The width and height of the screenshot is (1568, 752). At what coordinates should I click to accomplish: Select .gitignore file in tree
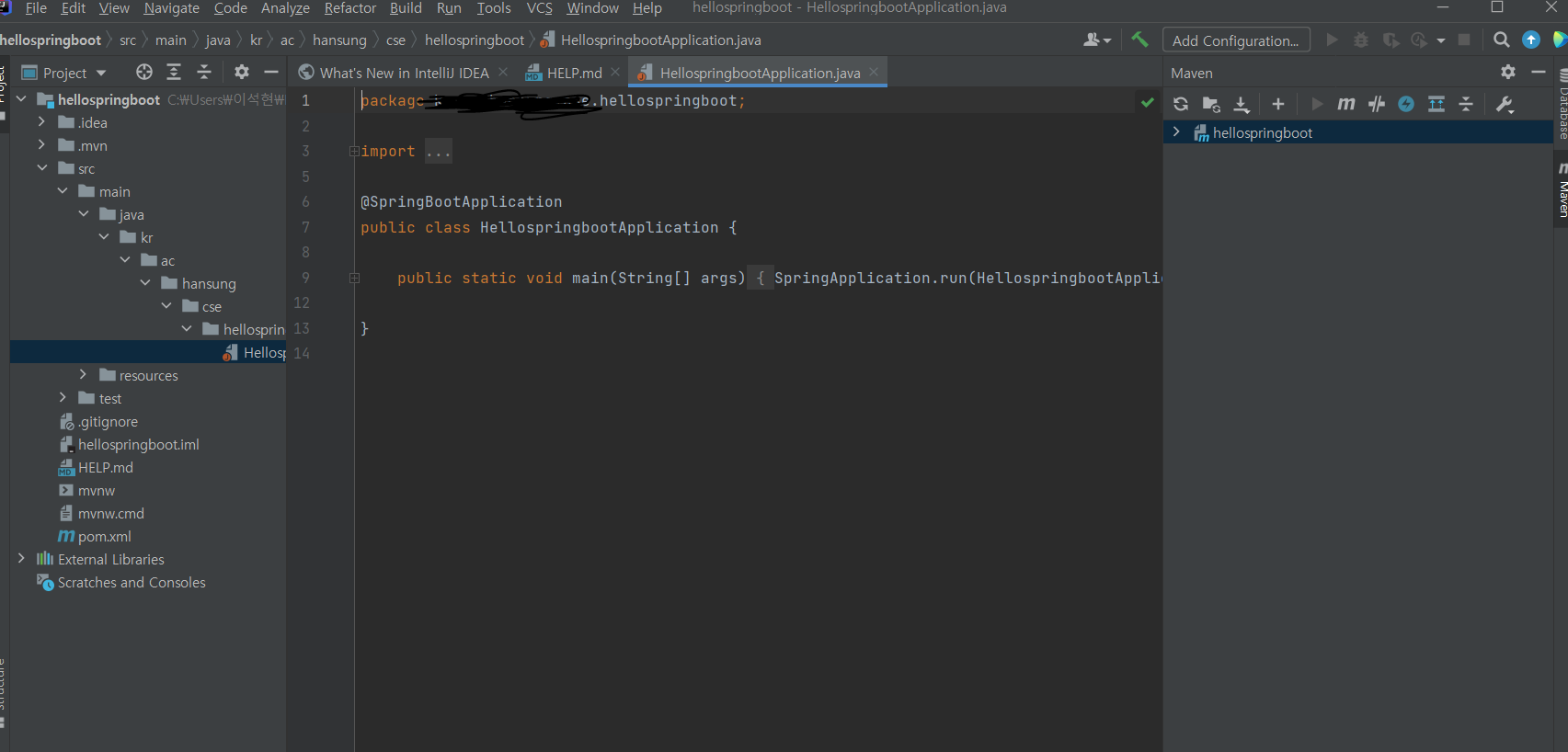[108, 421]
